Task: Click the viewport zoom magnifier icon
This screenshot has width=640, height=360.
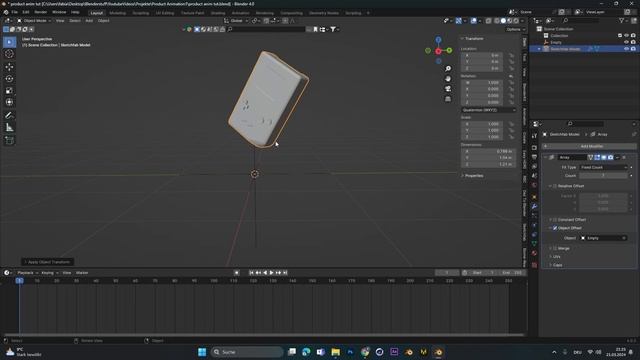Action: pos(448,69)
